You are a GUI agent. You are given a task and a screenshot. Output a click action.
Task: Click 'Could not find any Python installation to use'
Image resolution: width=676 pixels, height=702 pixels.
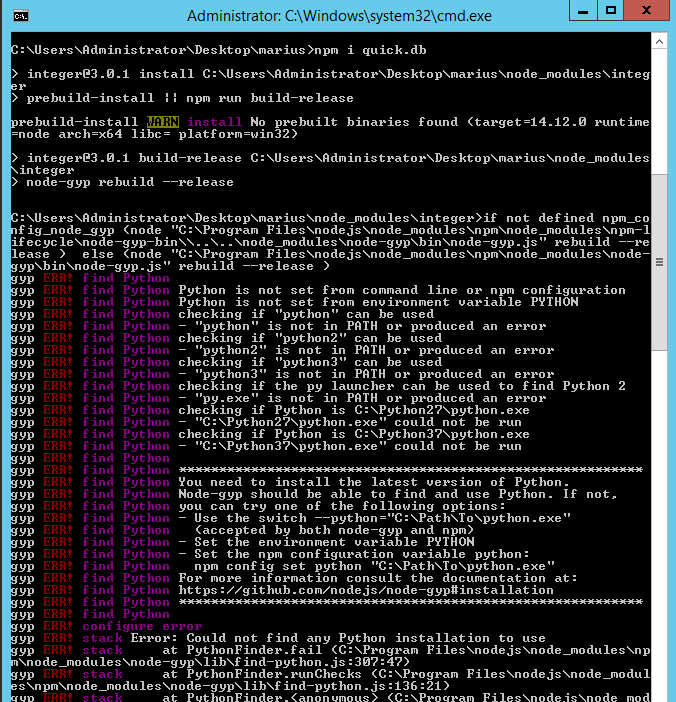(366, 638)
